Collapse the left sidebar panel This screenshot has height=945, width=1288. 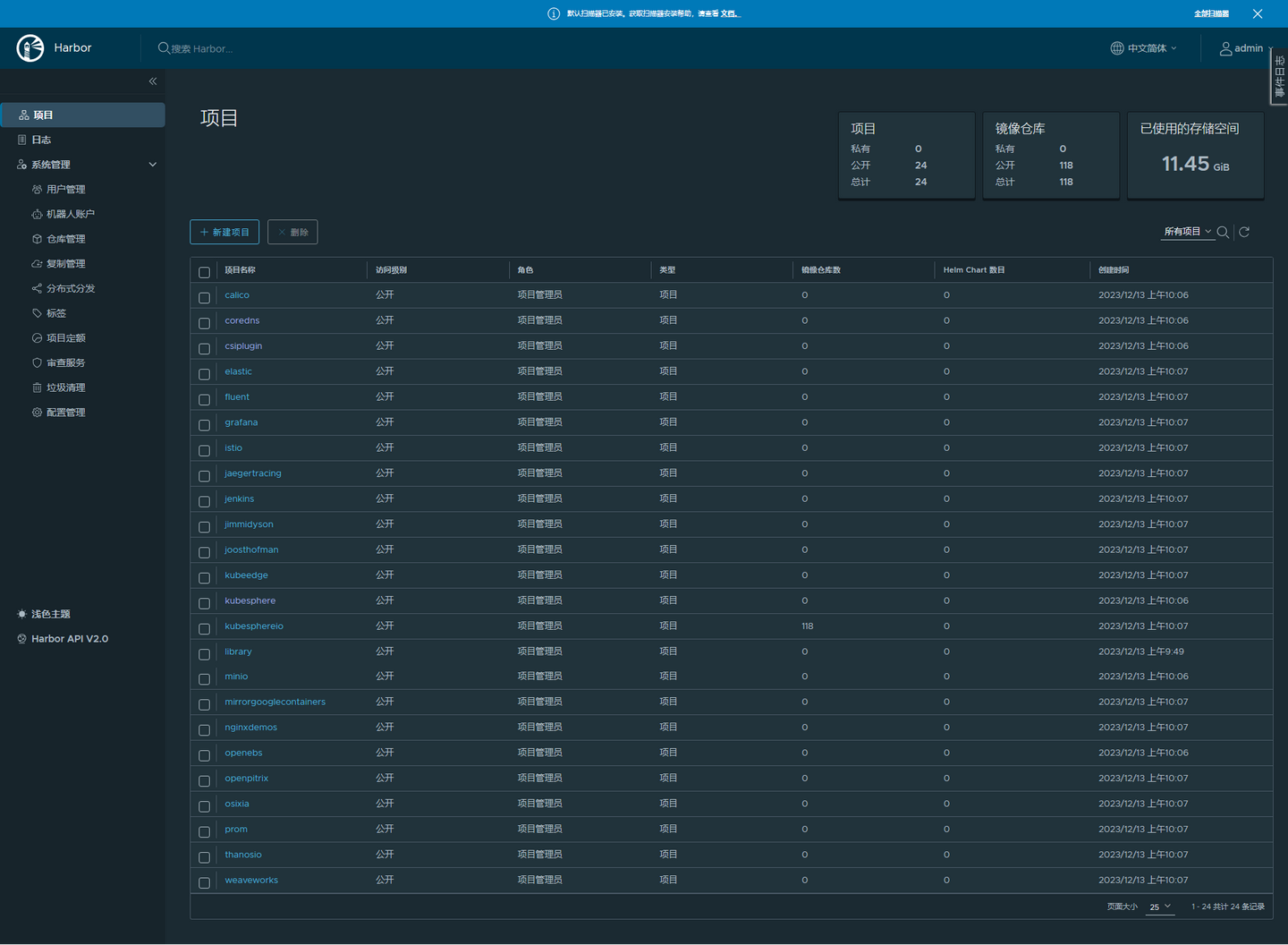152,81
